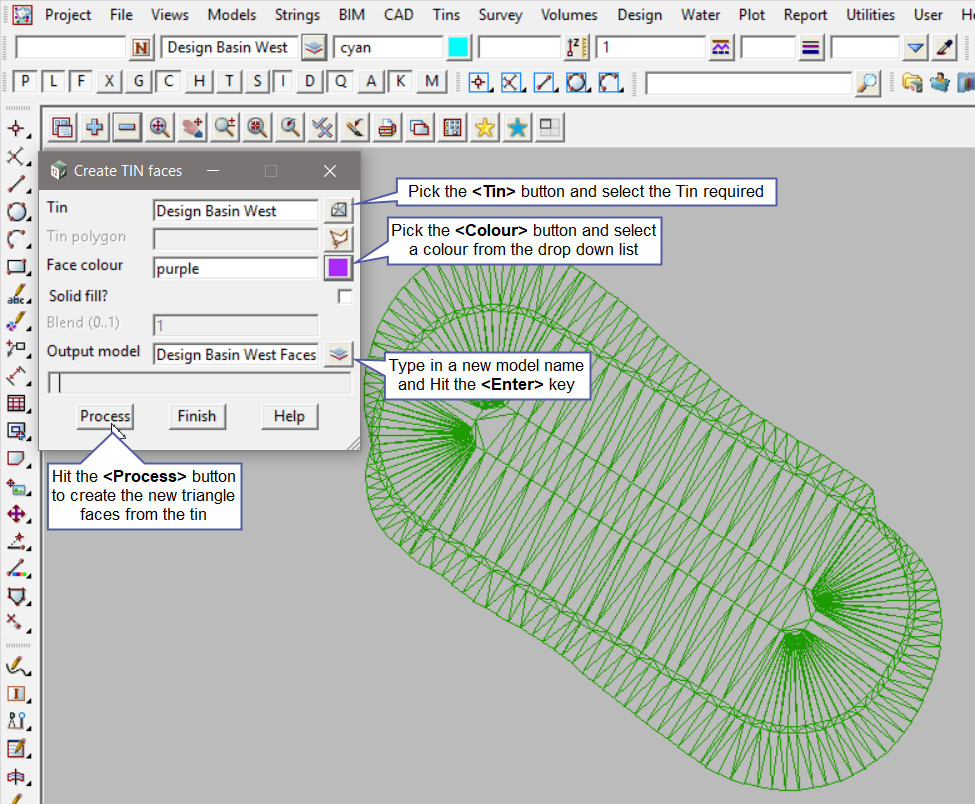The image size is (975, 804).
Task: Click the Tin picker button
Action: pyautogui.click(x=339, y=210)
